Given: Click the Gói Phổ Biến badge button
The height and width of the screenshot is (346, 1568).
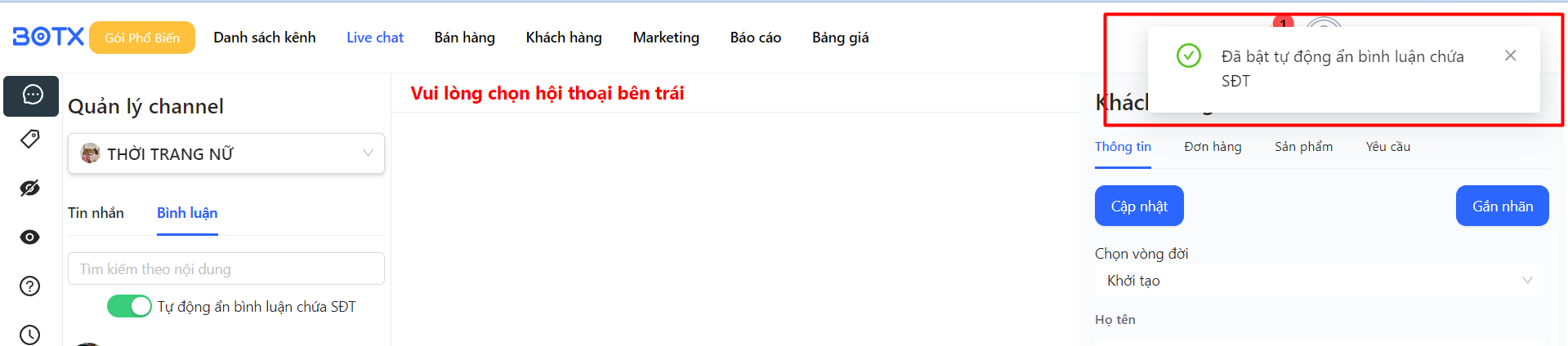Looking at the screenshot, I should coord(142,38).
